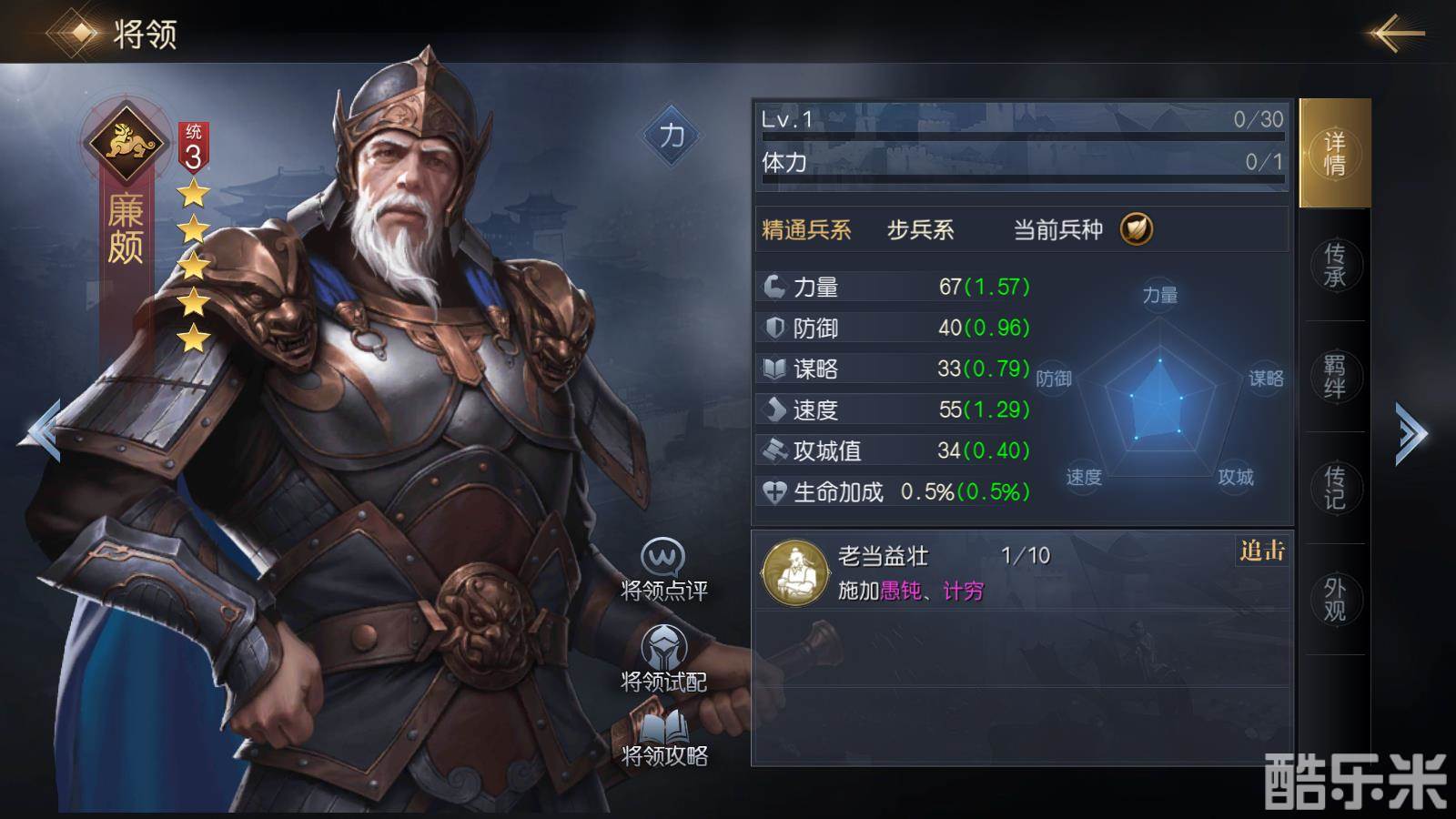Switch to the 传记 tab
Image resolution: width=1456 pixels, height=819 pixels.
(x=1334, y=488)
